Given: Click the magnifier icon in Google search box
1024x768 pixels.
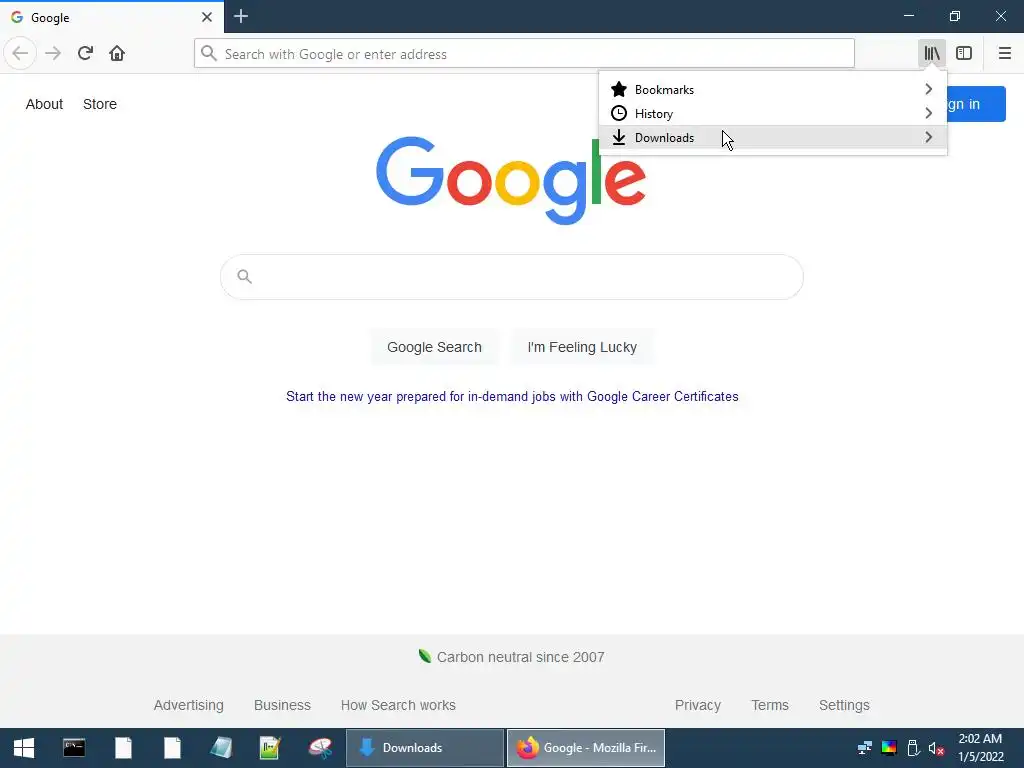Looking at the screenshot, I should [244, 277].
